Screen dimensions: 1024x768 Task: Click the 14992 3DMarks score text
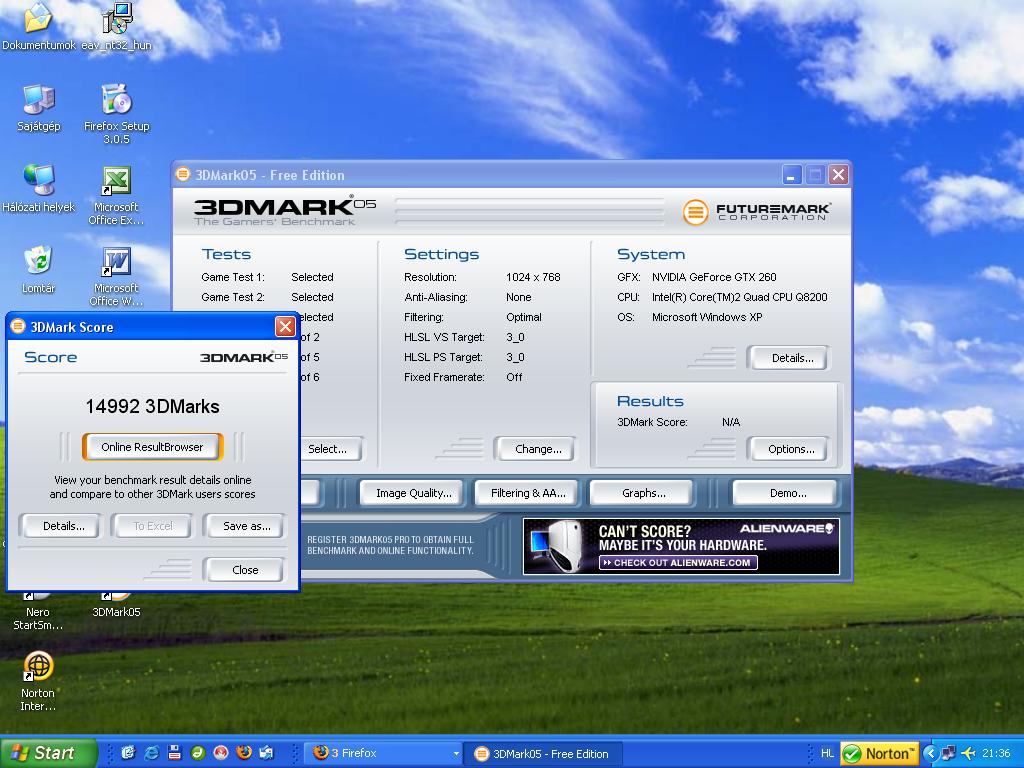[152, 407]
